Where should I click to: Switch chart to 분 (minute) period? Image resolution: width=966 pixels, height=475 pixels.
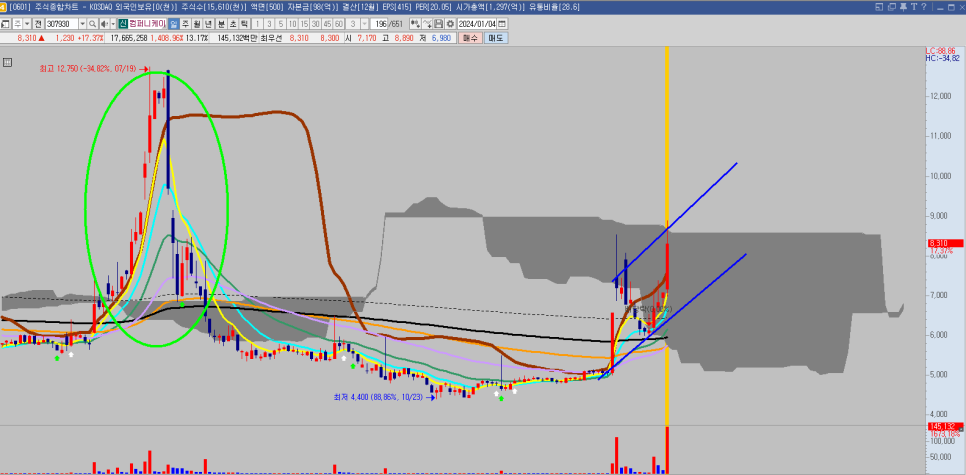click(220, 23)
